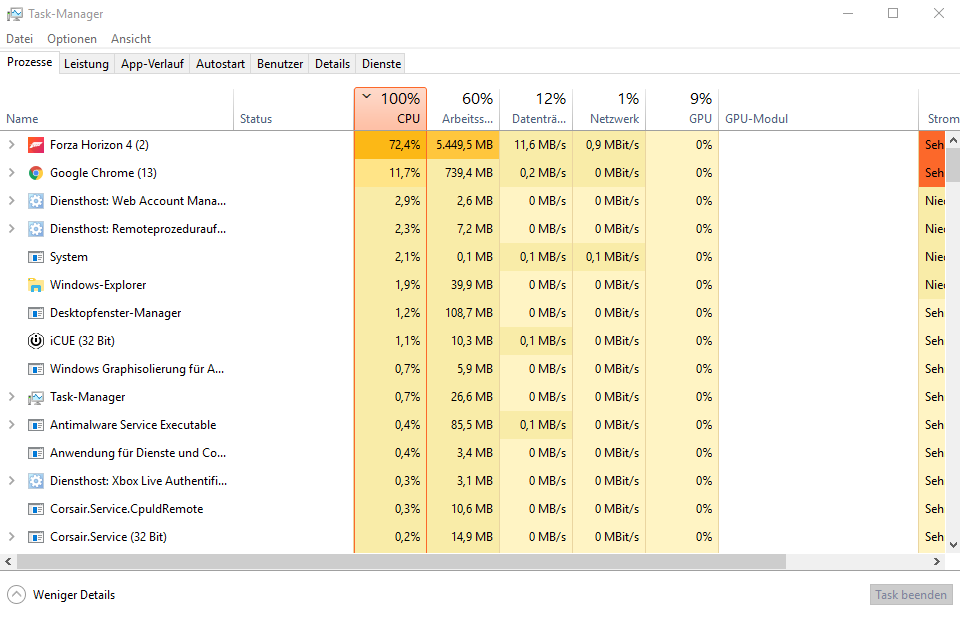Switch to the Benutzer tab
960x617 pixels.
tap(280, 64)
